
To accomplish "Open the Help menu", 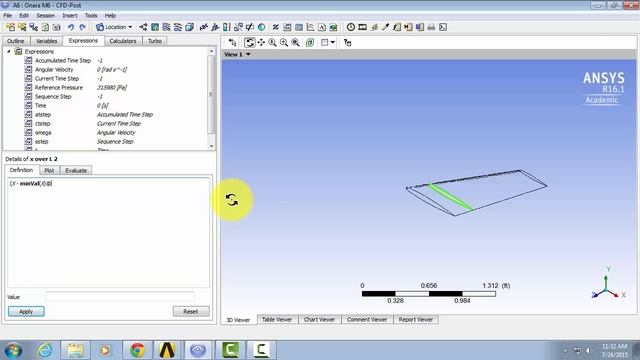I will pyautogui.click(x=110, y=16).
